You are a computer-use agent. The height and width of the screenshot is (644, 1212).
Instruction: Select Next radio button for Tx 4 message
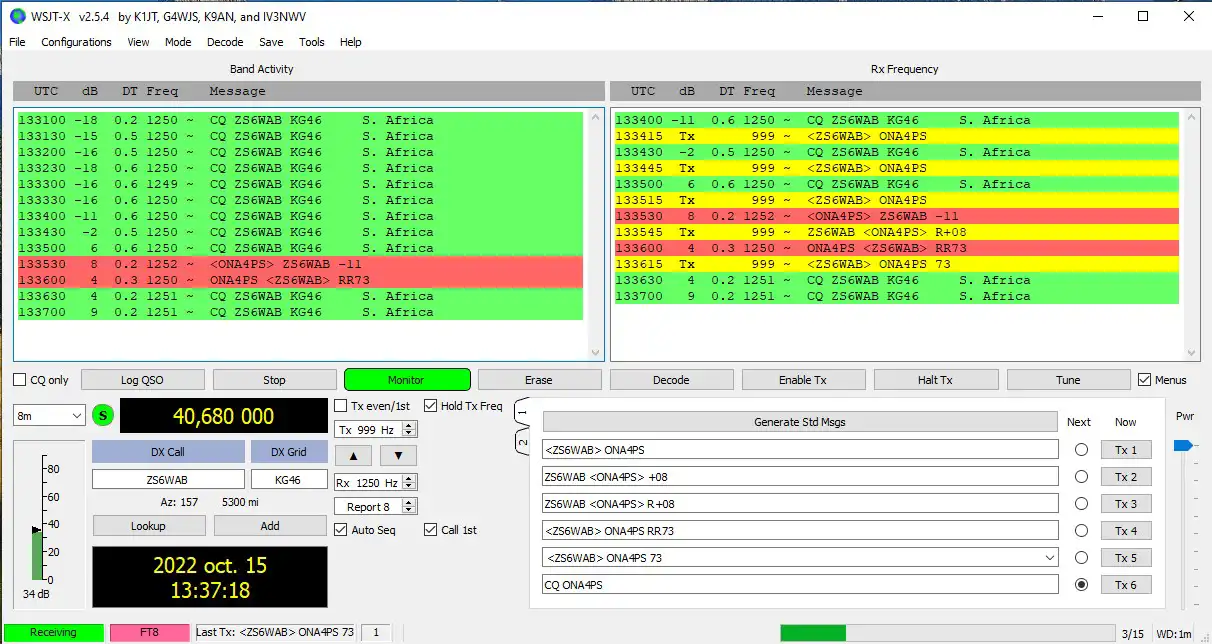point(1081,531)
